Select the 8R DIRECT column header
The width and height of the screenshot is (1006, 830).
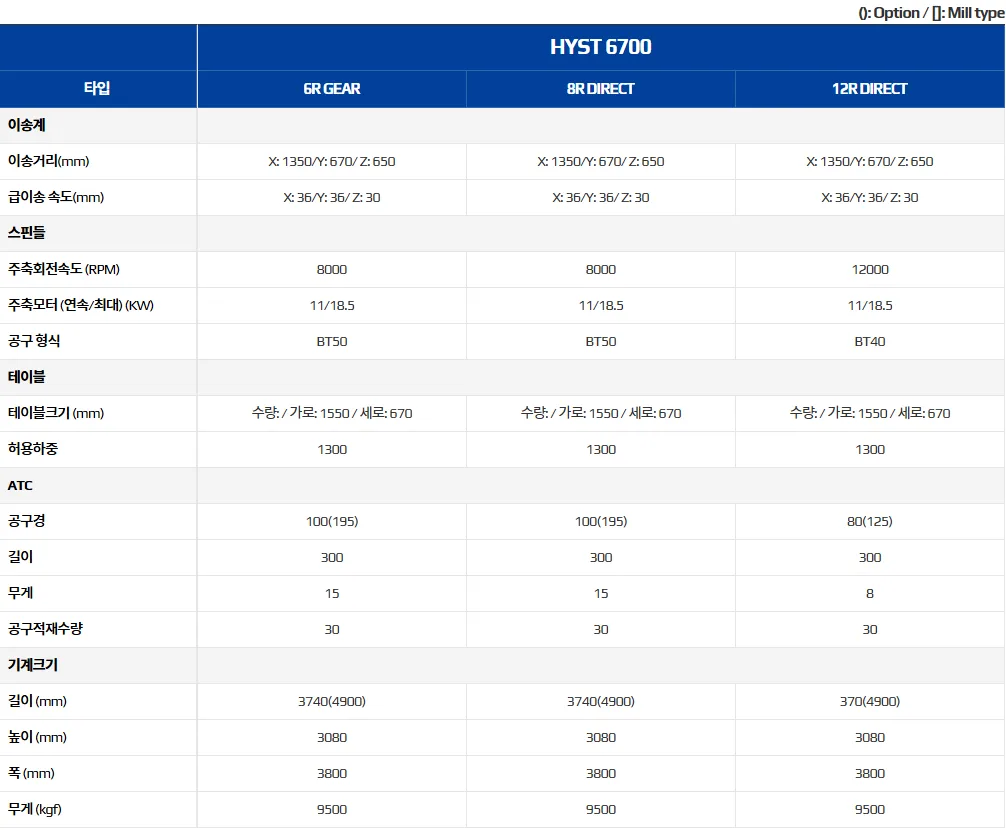[x=601, y=89]
